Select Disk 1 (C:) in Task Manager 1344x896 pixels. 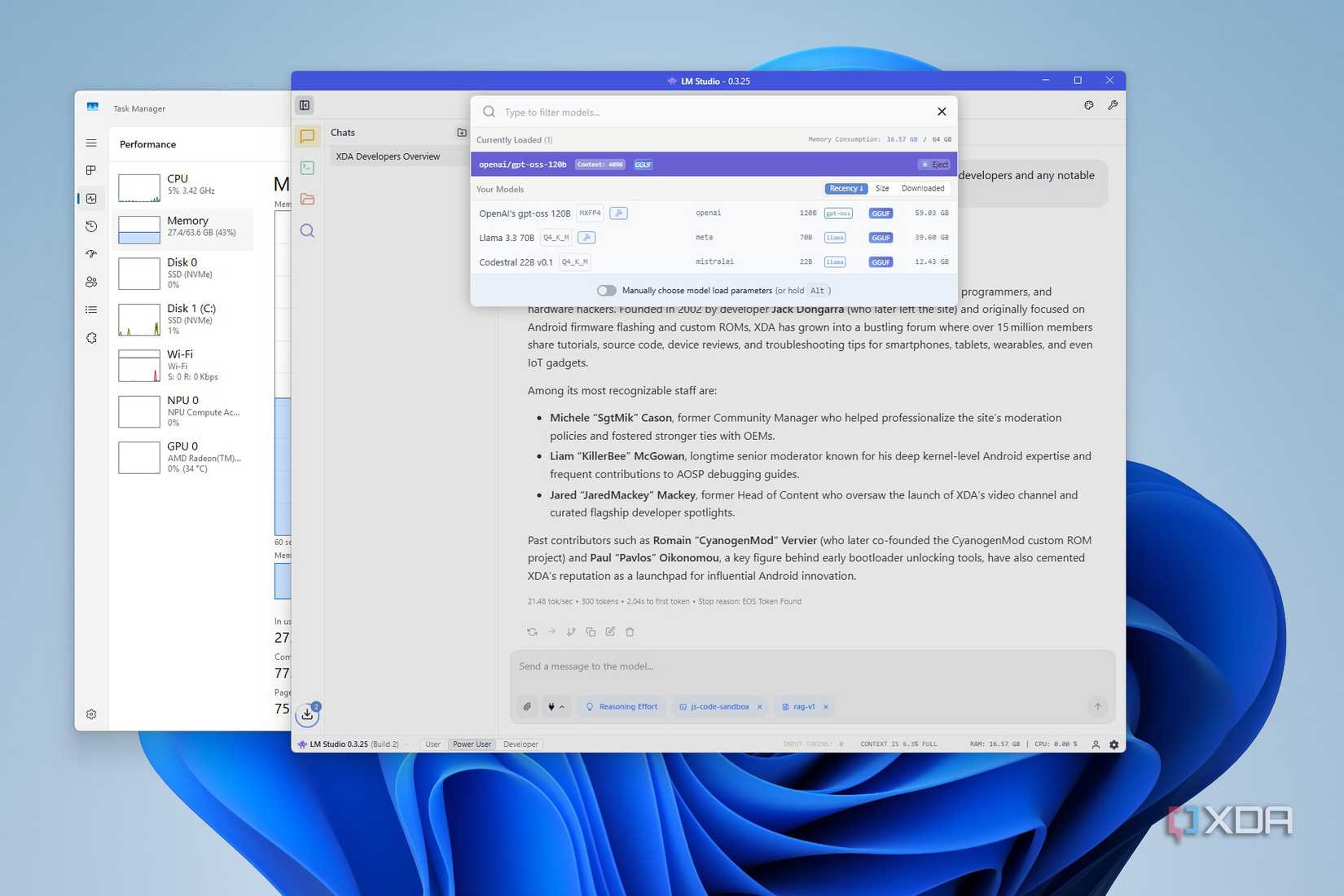pos(182,319)
